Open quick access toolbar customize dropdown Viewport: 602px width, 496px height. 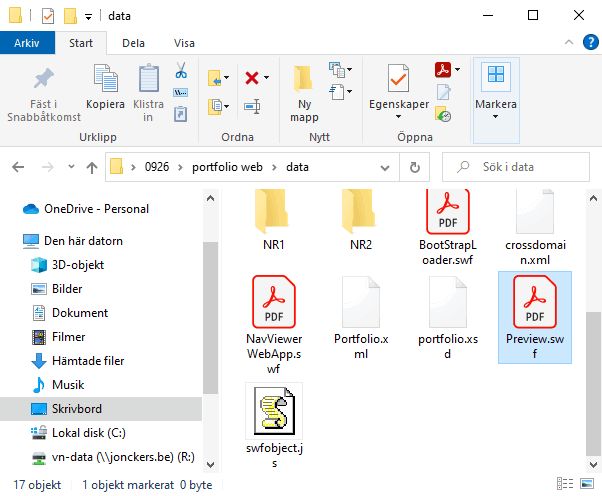pyautogui.click(x=88, y=17)
